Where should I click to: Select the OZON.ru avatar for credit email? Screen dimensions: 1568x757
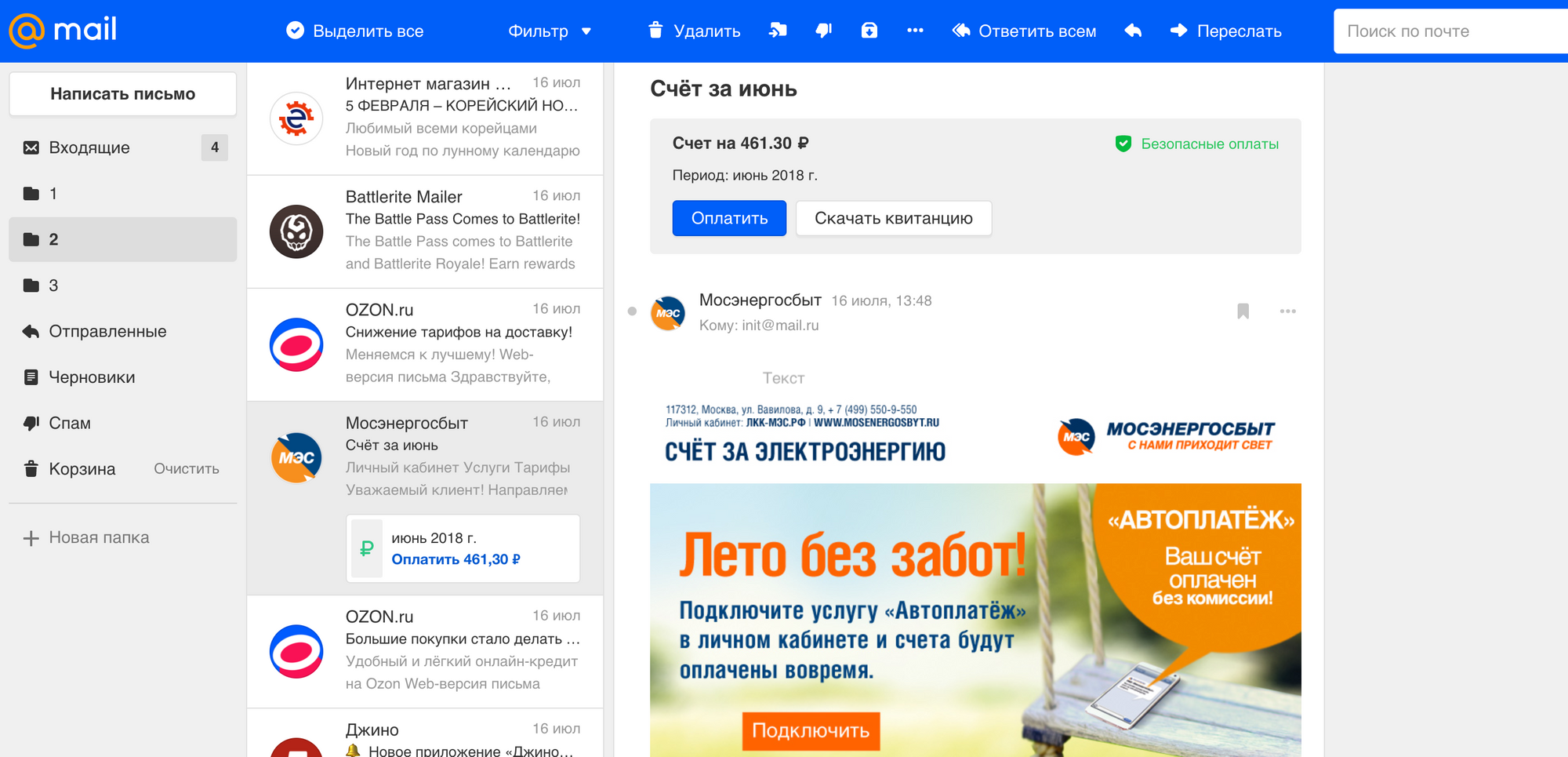(296, 651)
